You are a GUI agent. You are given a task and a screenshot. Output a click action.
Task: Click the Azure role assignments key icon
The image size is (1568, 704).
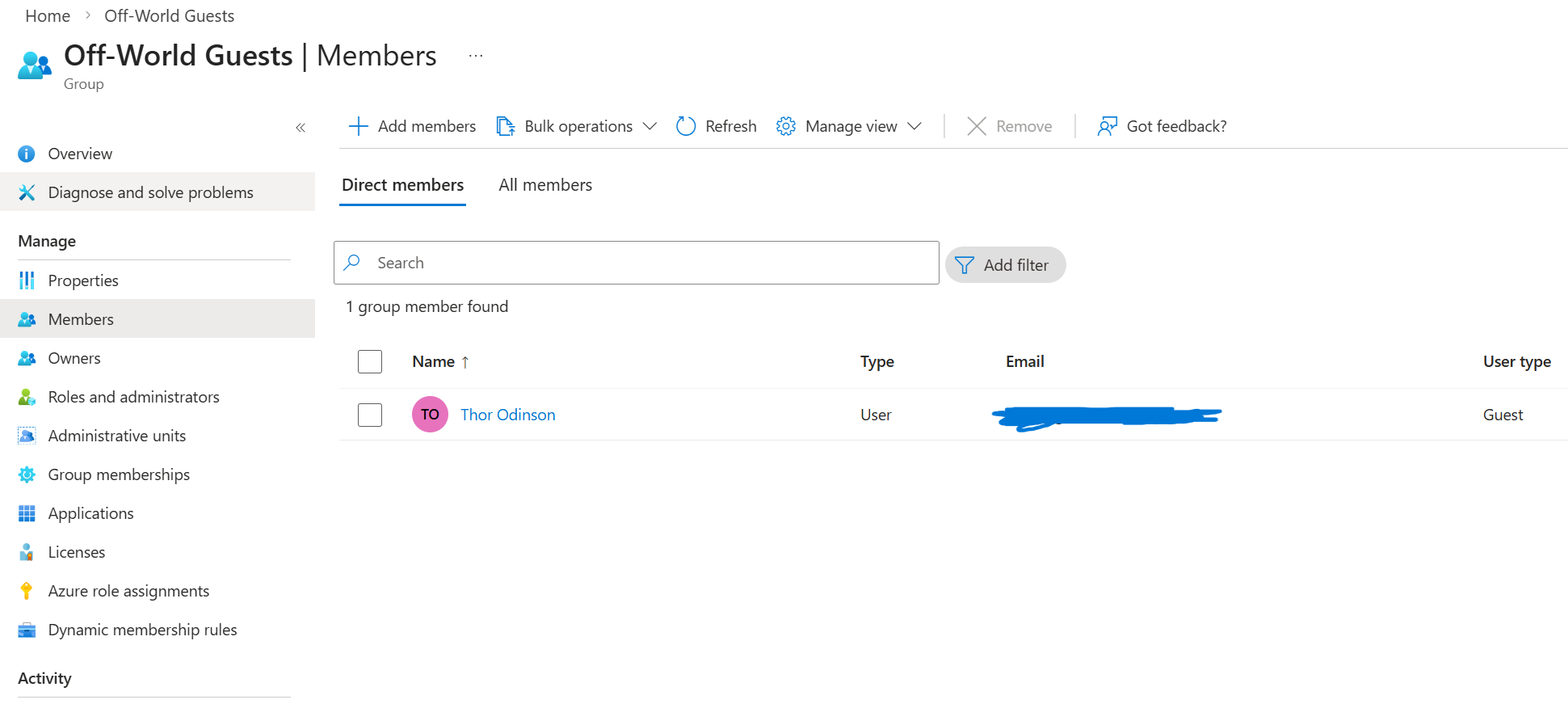pyautogui.click(x=27, y=591)
